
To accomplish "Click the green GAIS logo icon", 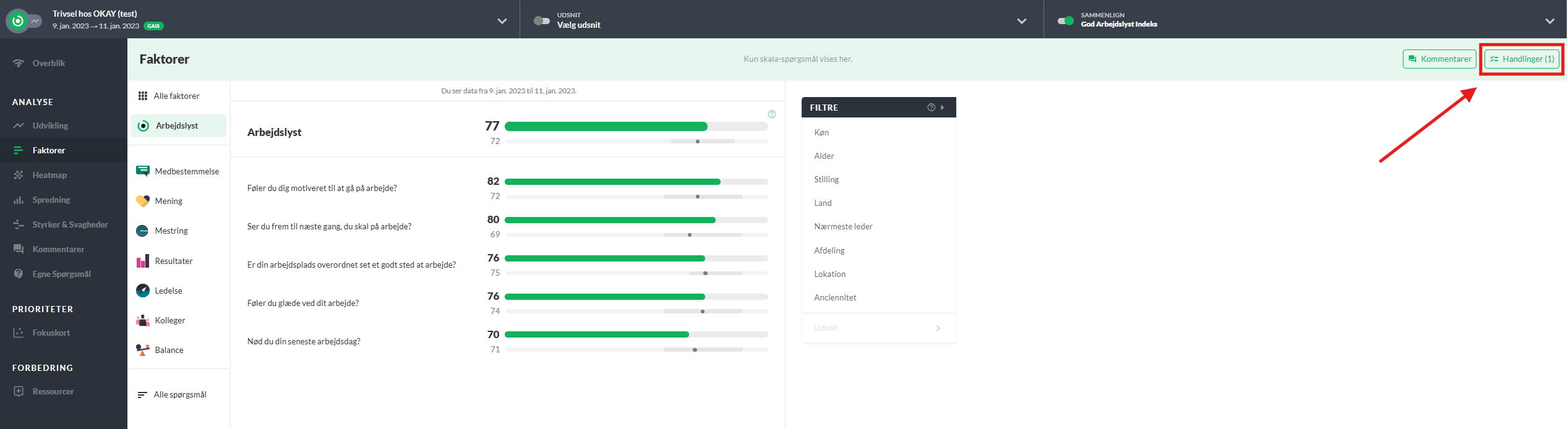I will [x=18, y=21].
